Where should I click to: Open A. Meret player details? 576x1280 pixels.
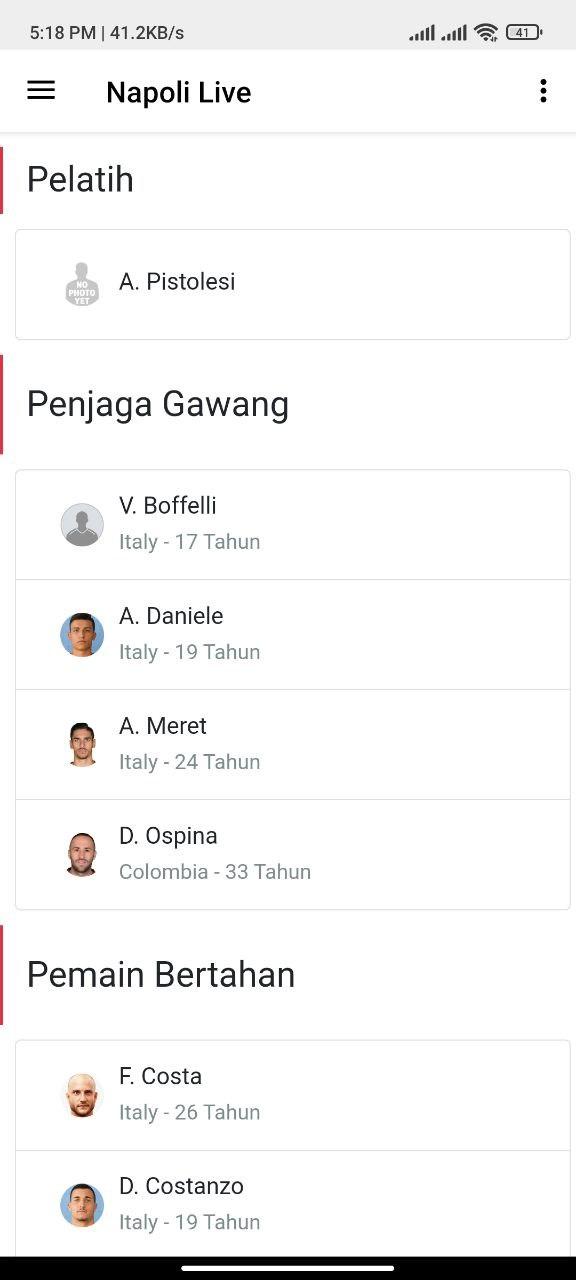pos(293,745)
